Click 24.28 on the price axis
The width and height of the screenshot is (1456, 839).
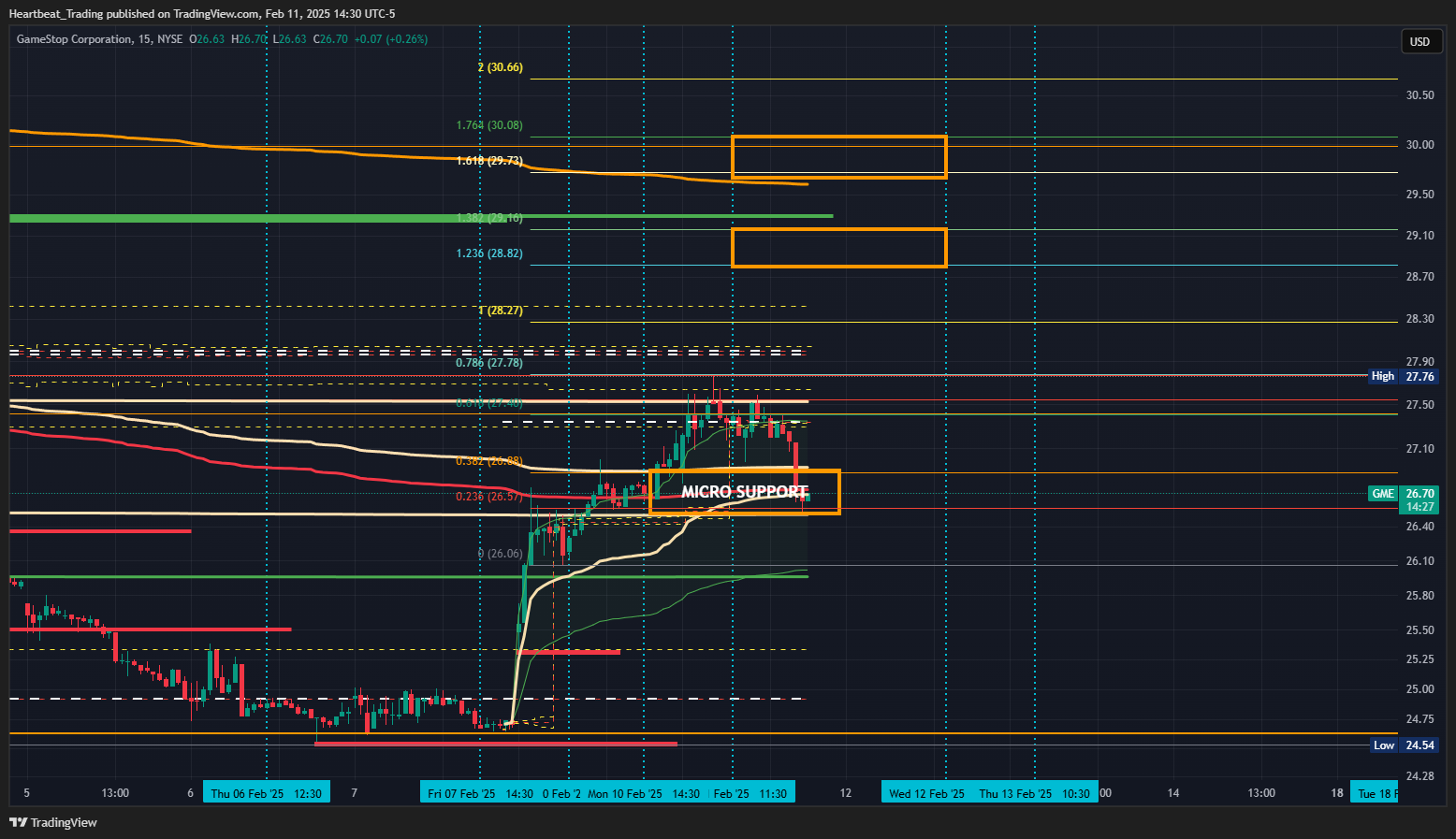[1420, 776]
